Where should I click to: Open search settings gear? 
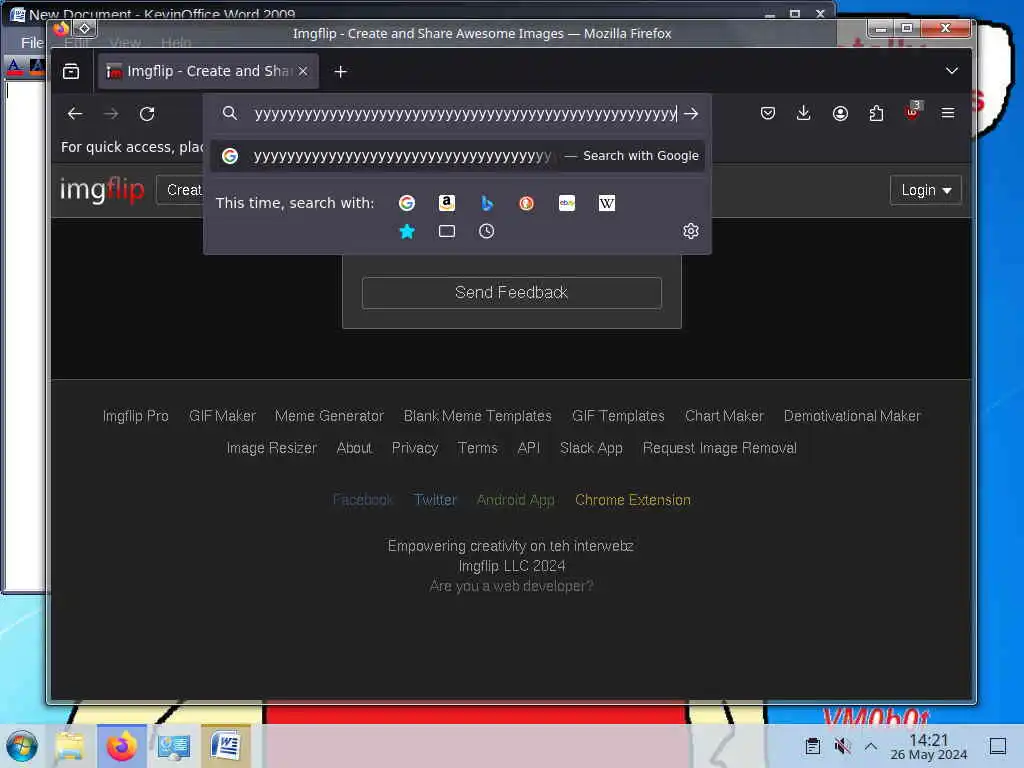point(691,231)
